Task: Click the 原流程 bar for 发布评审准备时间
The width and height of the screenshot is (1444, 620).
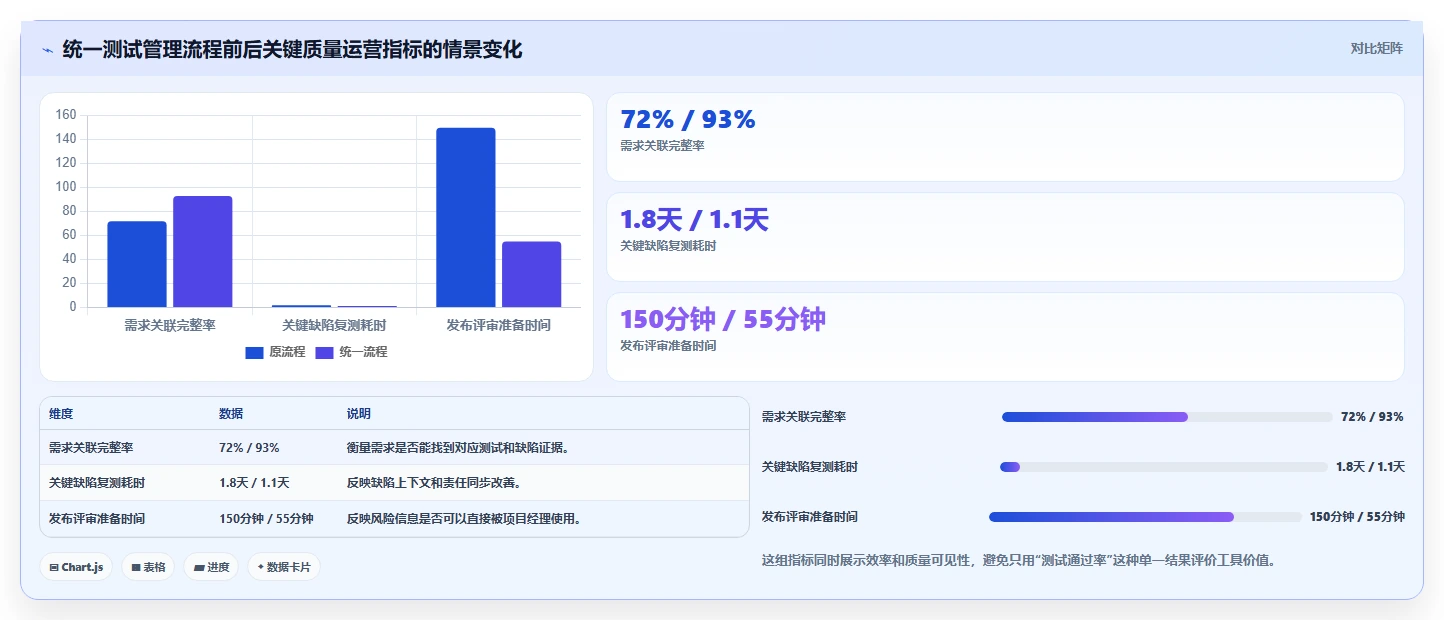Action: point(466,217)
